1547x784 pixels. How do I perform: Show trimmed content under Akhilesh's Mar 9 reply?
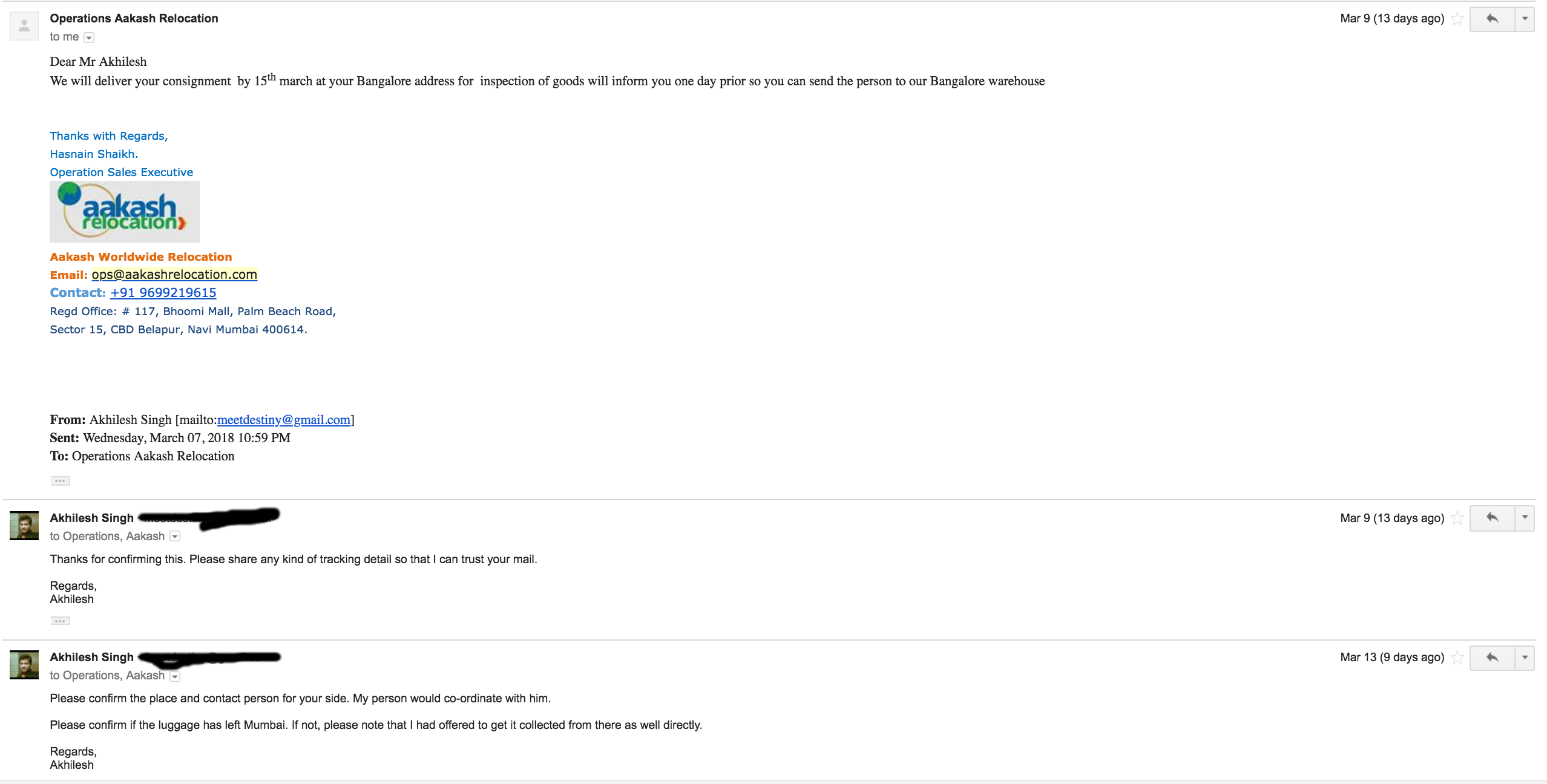coord(60,621)
